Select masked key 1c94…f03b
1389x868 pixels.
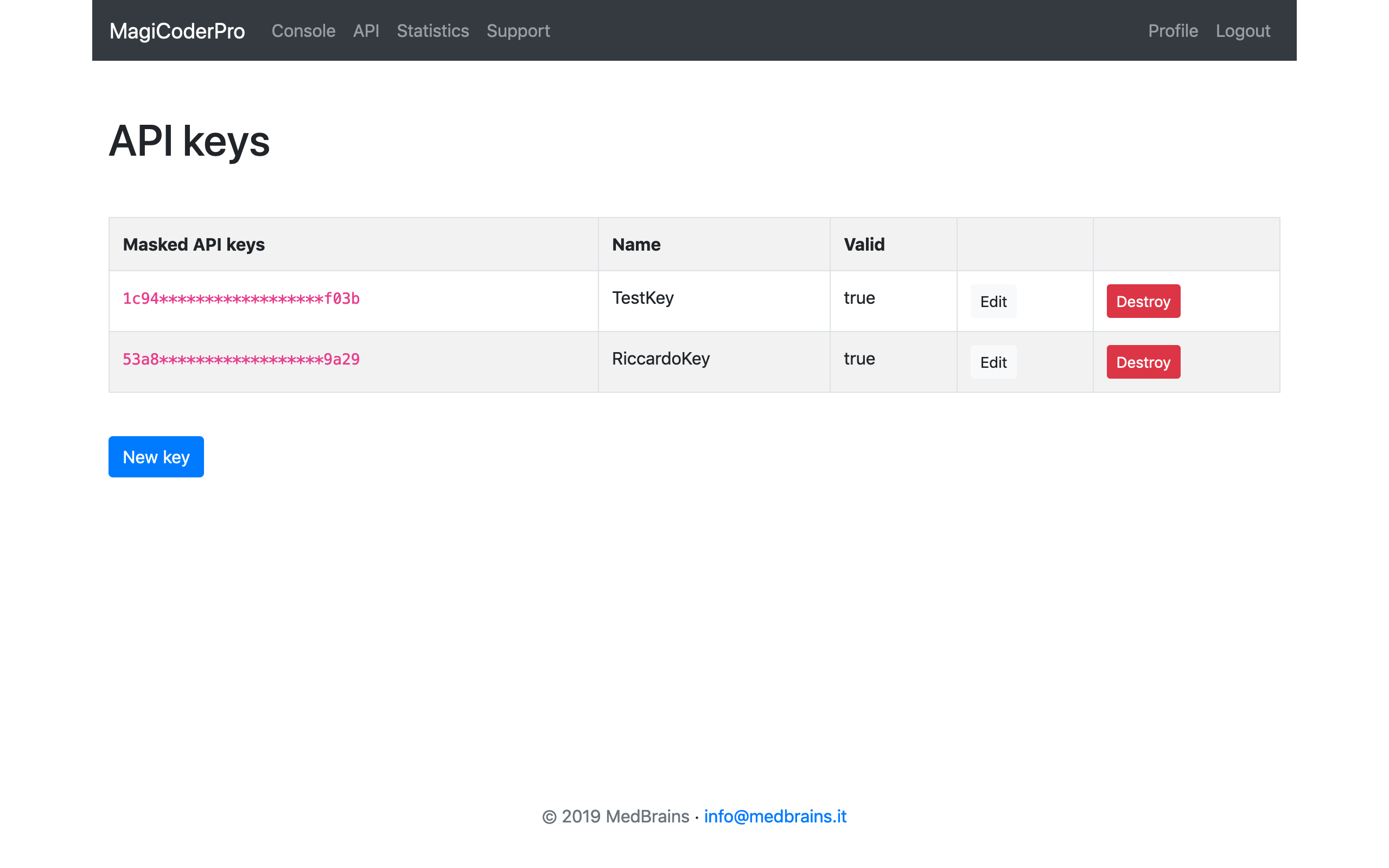(x=241, y=298)
